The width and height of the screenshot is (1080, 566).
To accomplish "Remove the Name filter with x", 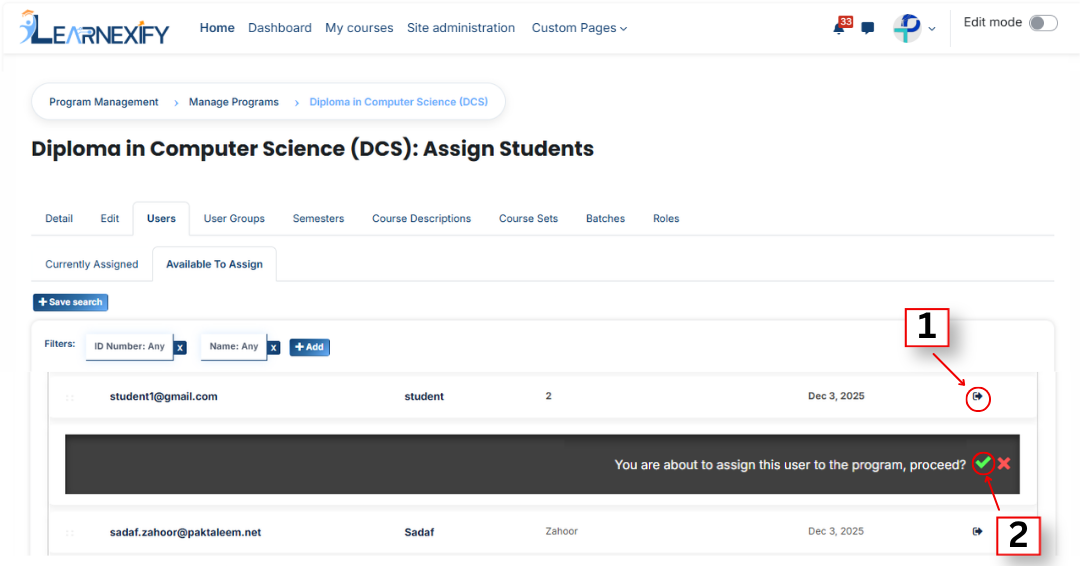I will click(x=273, y=348).
